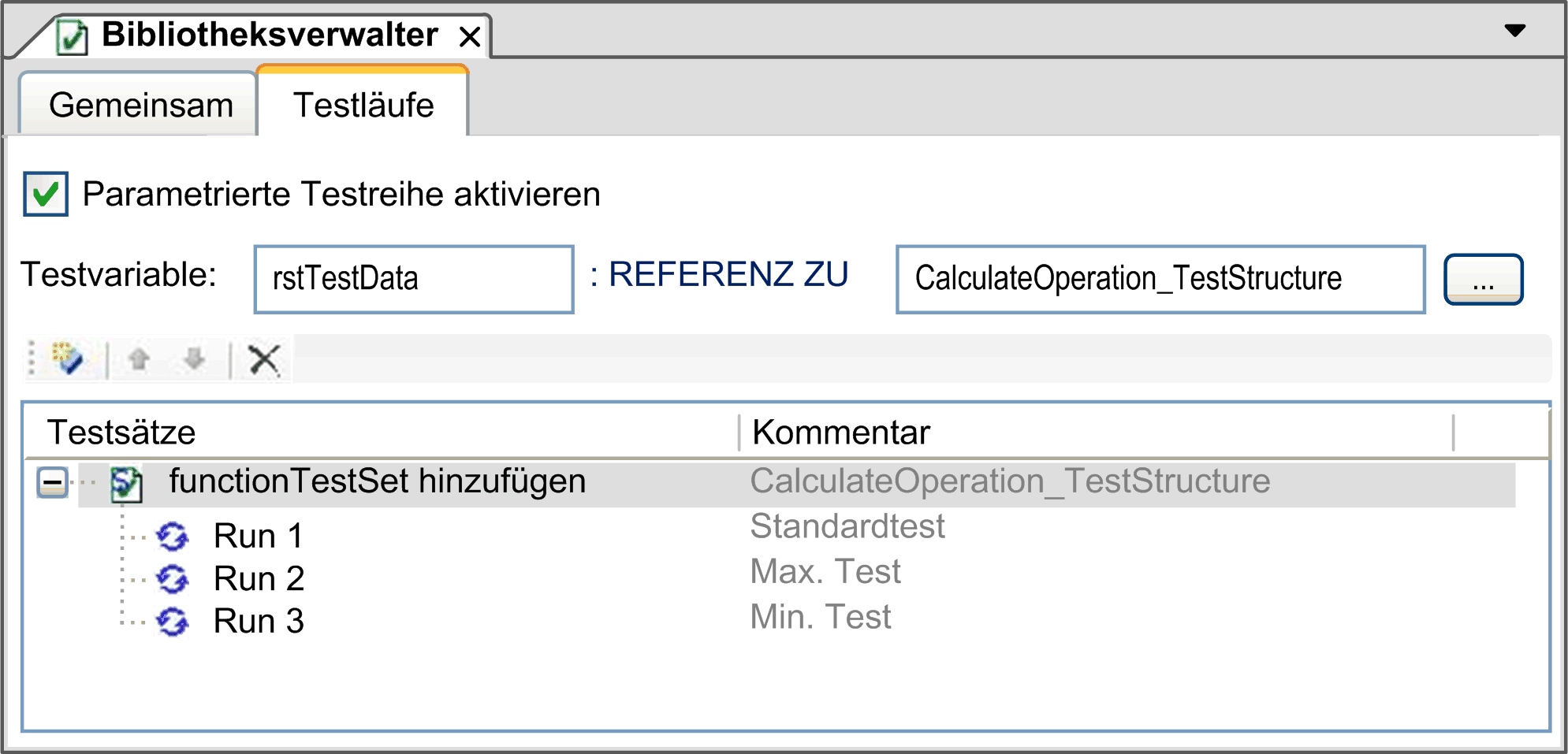Open the type browser with the ... button
The width and height of the screenshot is (1568, 754).
[1483, 278]
